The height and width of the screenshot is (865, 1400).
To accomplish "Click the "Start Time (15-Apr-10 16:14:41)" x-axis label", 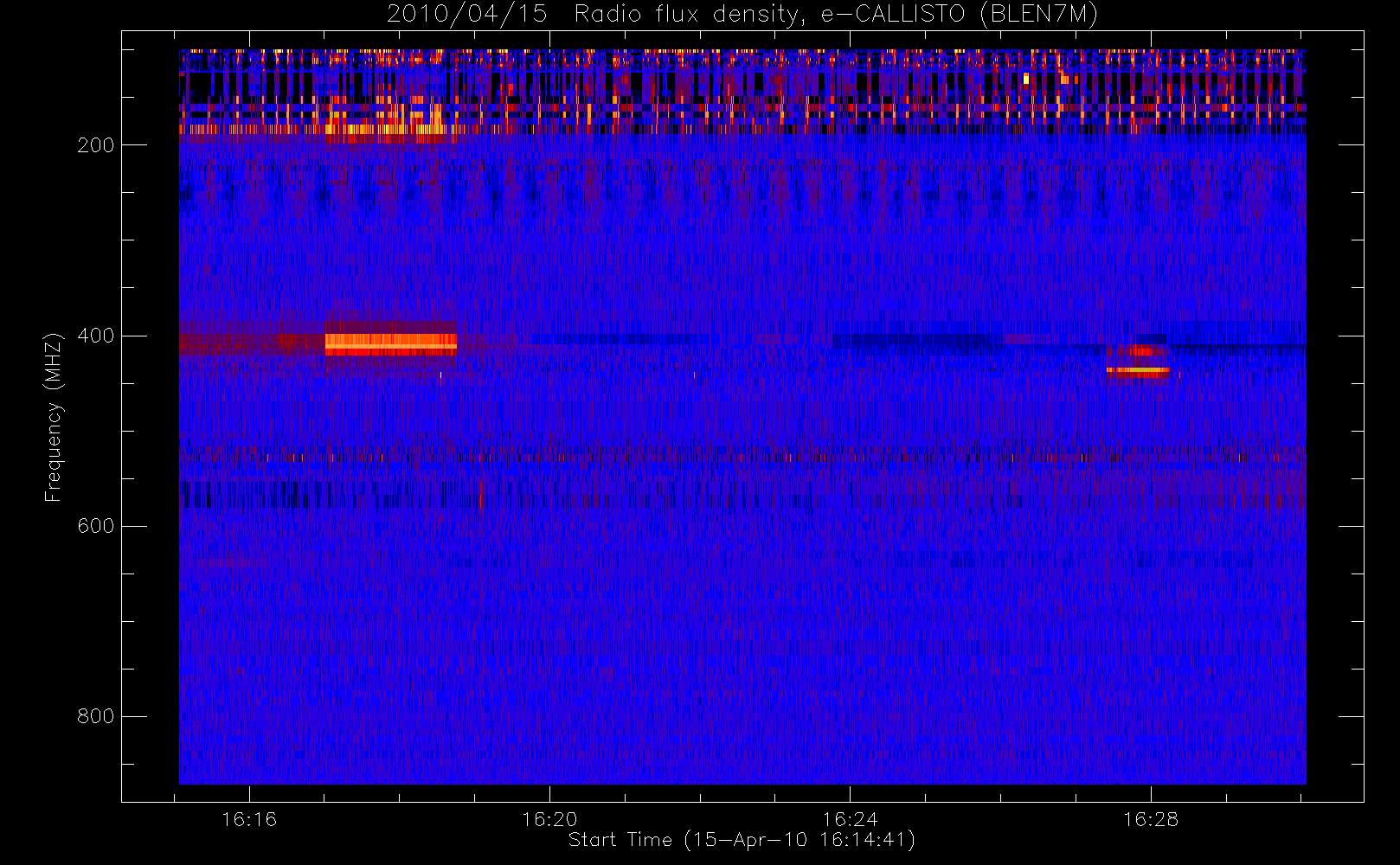I will pos(742,839).
